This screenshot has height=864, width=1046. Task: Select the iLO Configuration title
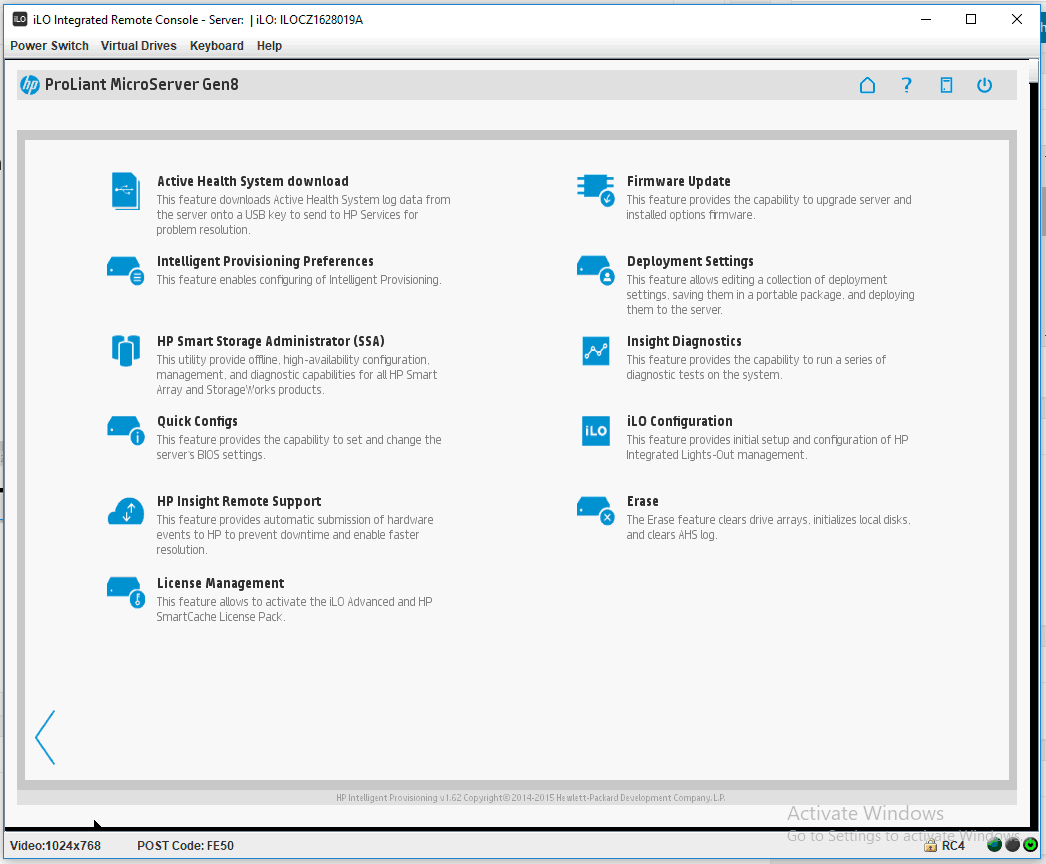[679, 421]
